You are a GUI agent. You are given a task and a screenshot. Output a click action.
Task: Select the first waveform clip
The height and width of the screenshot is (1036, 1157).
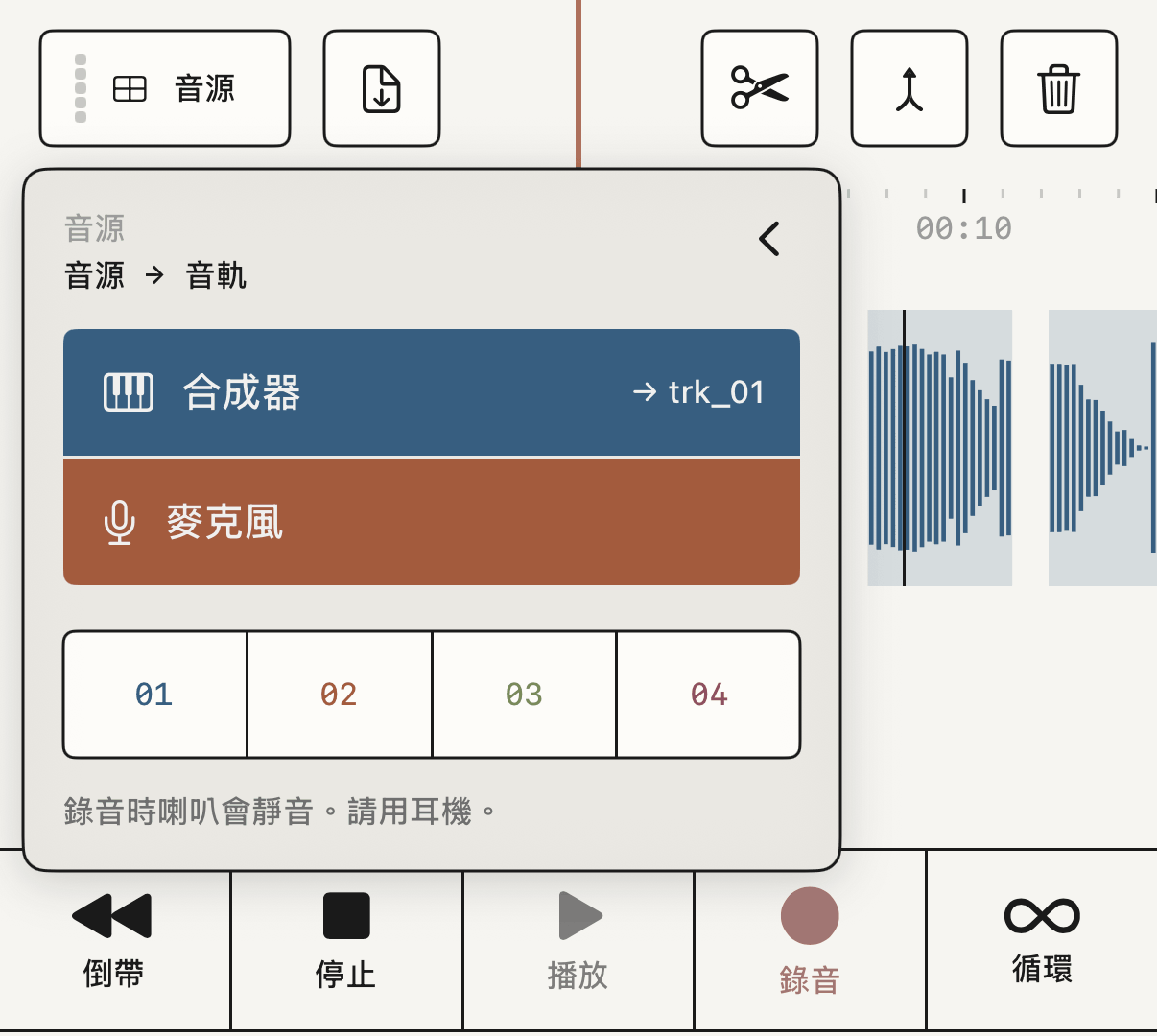coord(940,448)
